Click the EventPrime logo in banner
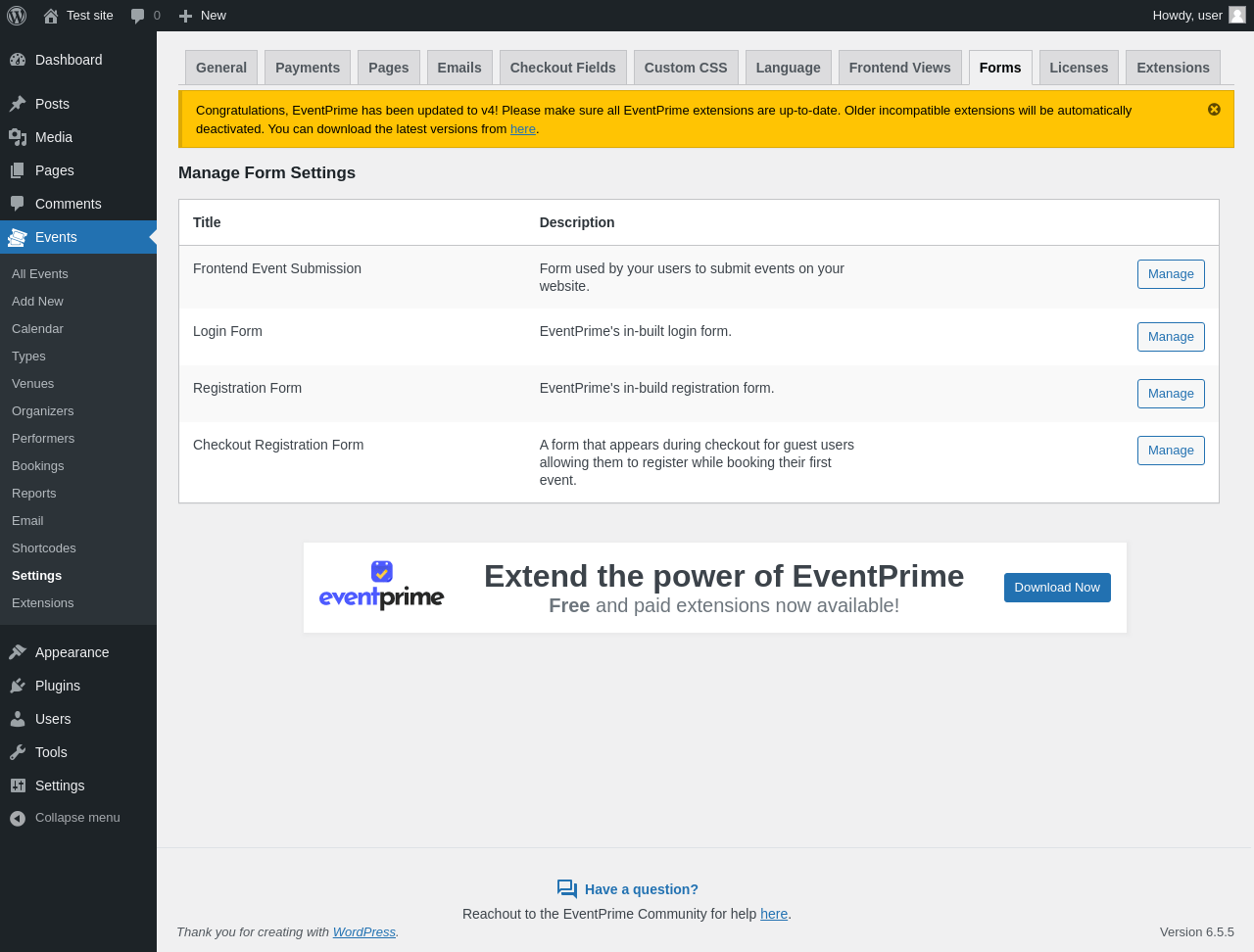Viewport: 1254px width, 952px height. tap(382, 586)
